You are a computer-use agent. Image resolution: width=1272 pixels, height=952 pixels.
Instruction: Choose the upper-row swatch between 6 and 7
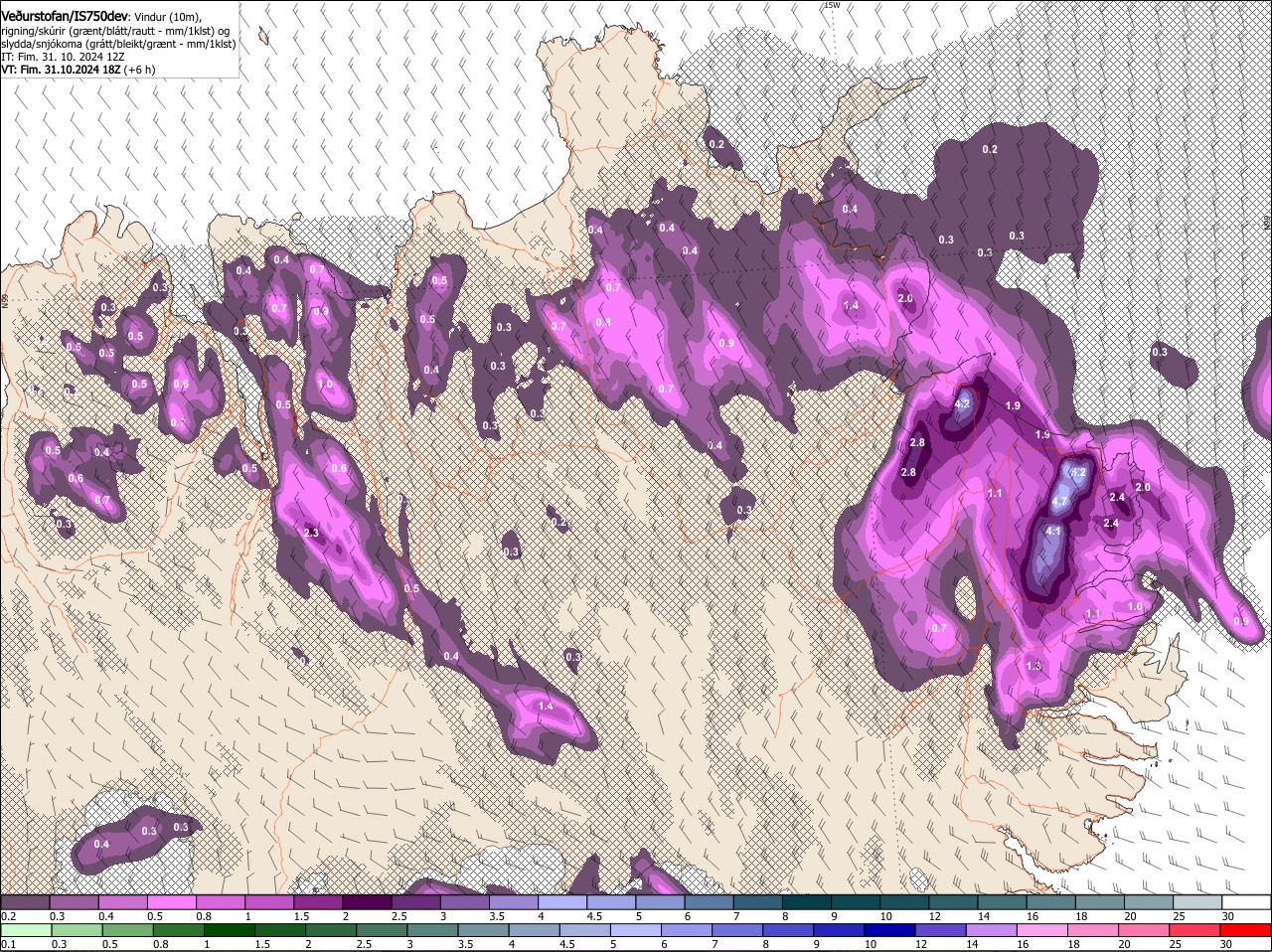pyautogui.click(x=710, y=902)
